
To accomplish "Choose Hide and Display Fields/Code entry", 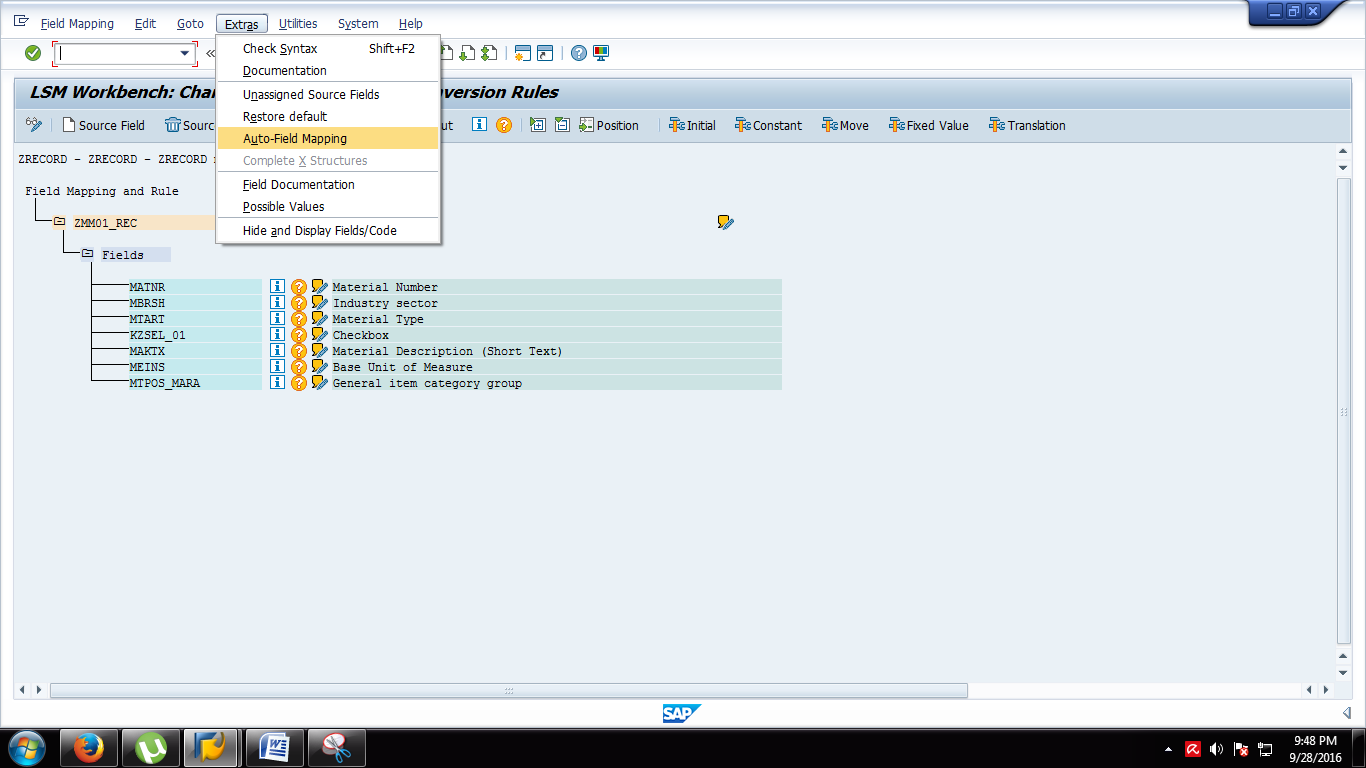I will click(x=328, y=231).
